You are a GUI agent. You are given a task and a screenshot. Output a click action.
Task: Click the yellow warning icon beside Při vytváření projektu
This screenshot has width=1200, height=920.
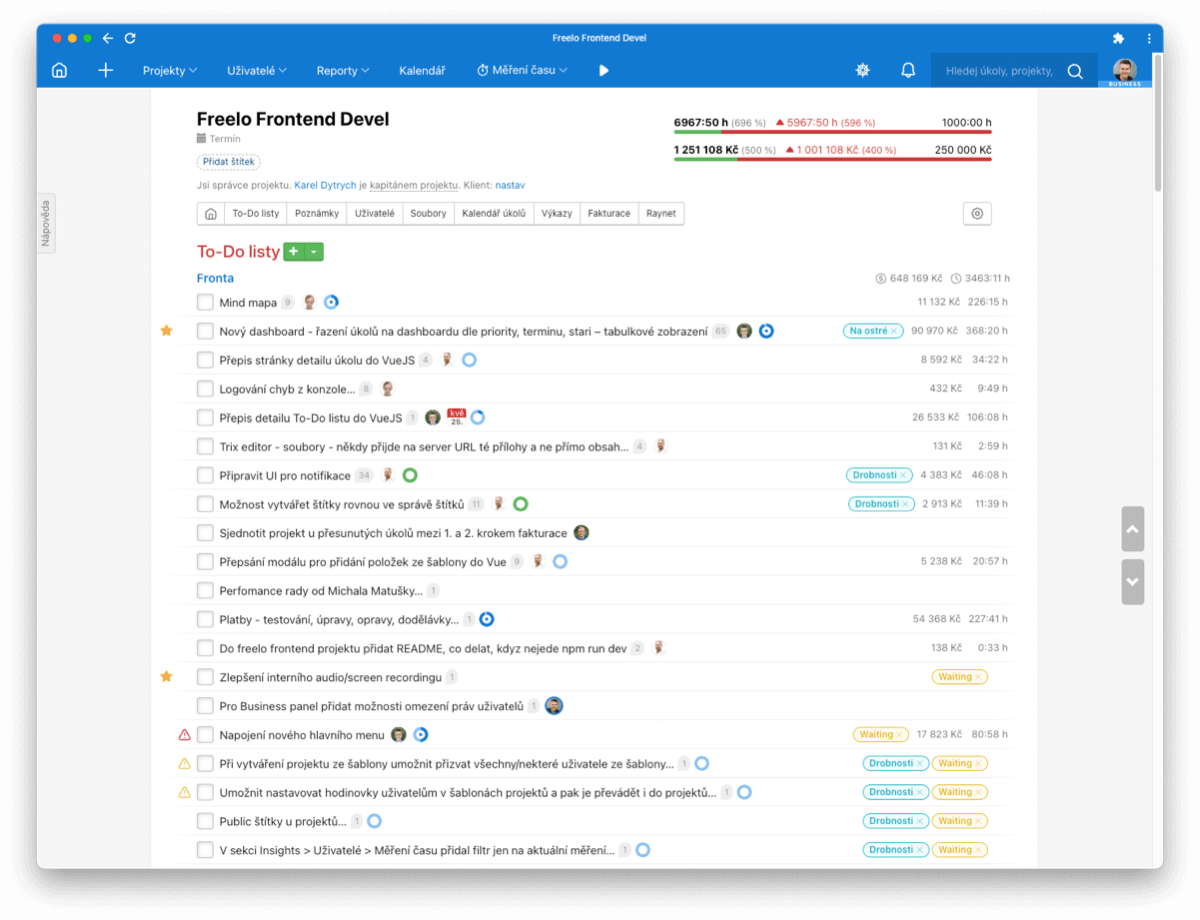point(184,763)
